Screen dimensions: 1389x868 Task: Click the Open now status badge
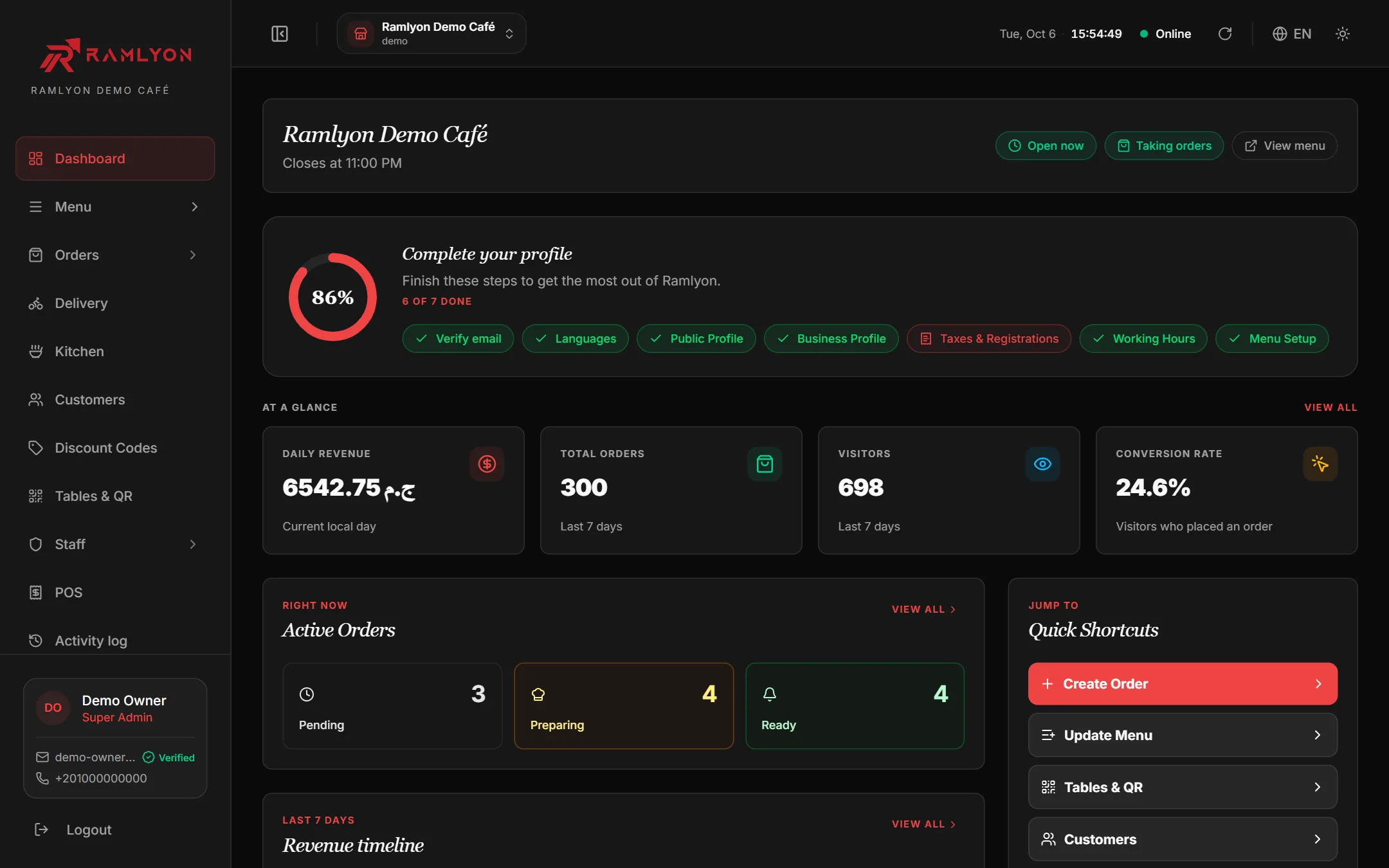(x=1046, y=146)
